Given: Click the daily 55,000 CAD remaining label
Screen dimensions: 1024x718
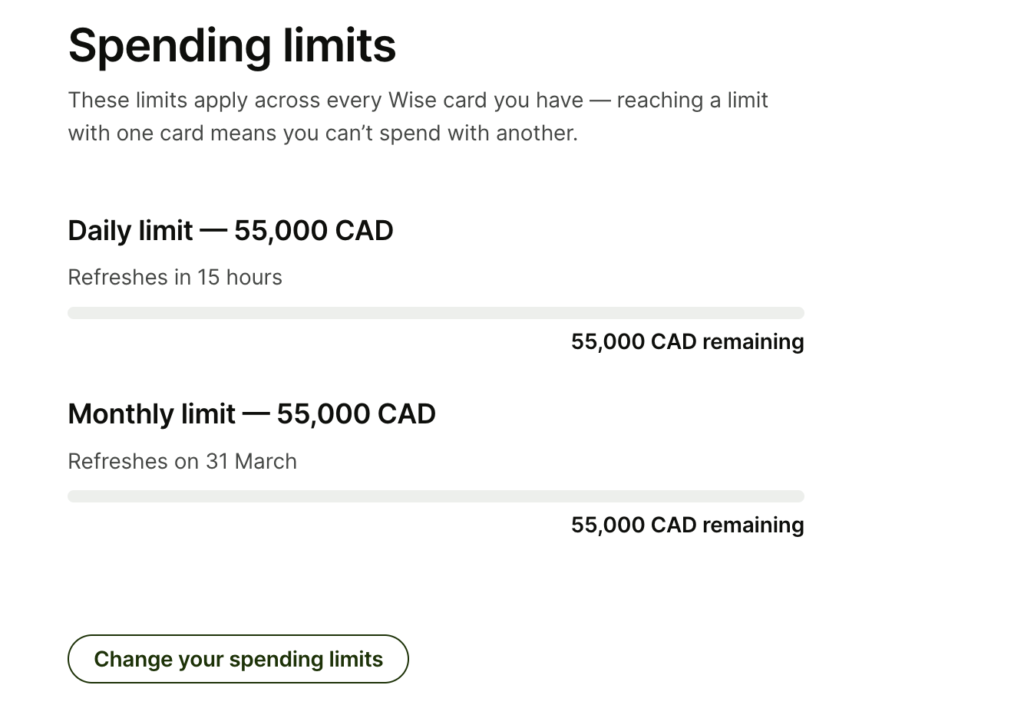Looking at the screenshot, I should tap(688, 342).
